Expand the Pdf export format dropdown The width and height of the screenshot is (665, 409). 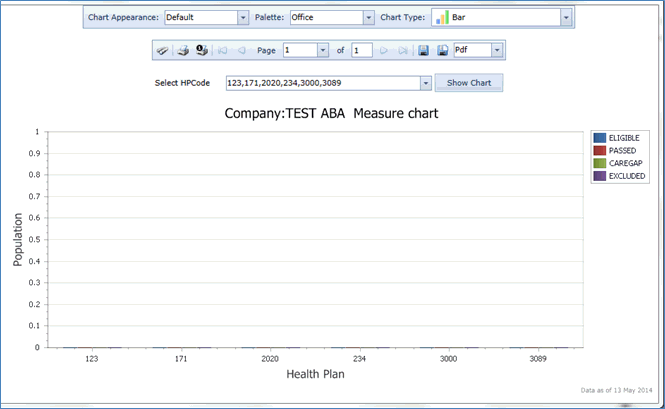tap(497, 50)
